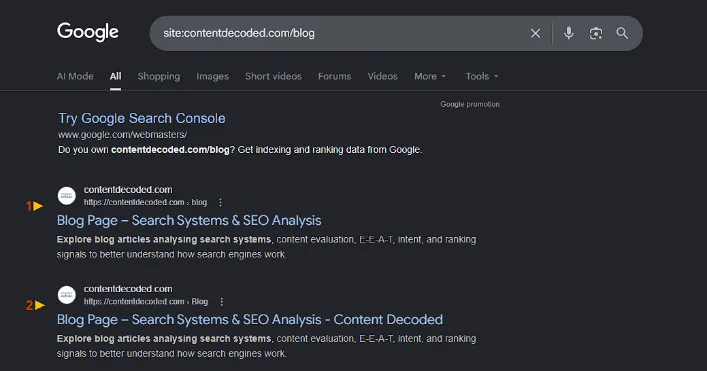Switch to Shopping results tab
Viewport: 707px width, 371px height.
tap(159, 76)
